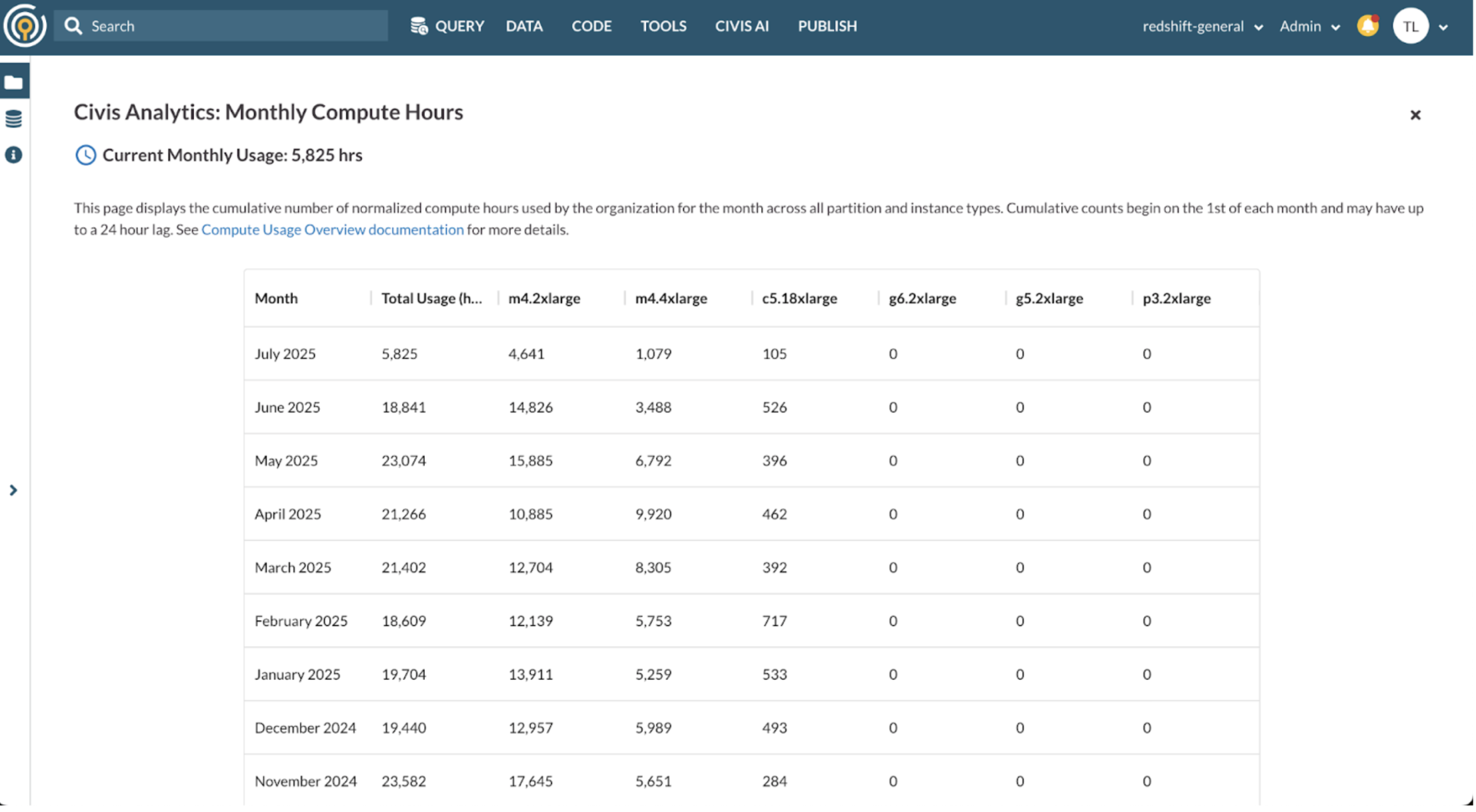Open the DATA menu
Viewport: 1476px width, 812px height.
tap(524, 26)
